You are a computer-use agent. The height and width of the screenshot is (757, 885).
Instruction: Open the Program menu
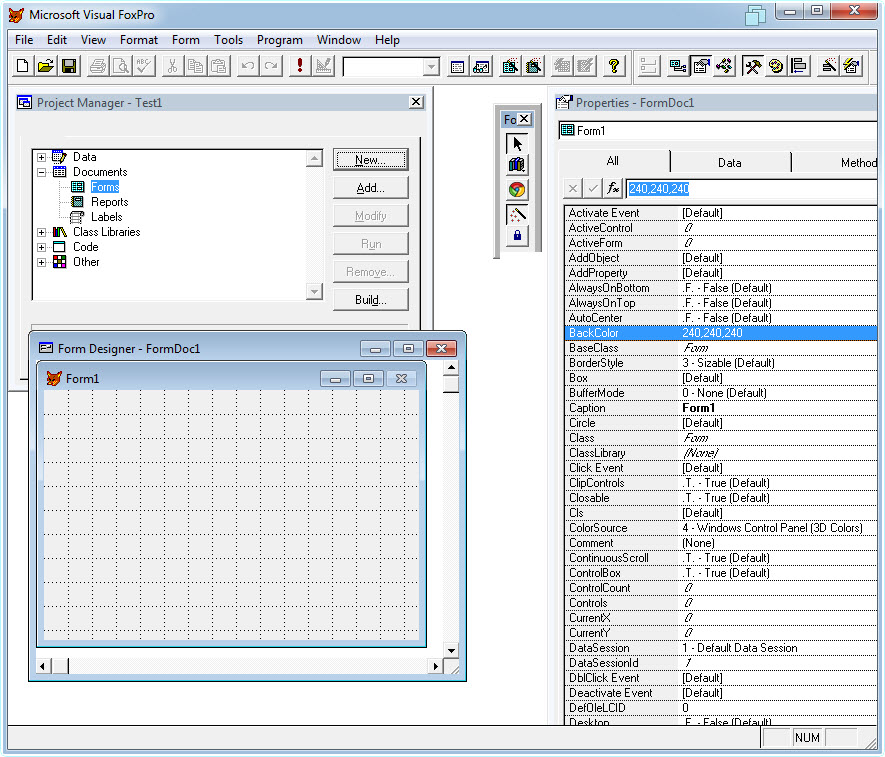tap(279, 40)
